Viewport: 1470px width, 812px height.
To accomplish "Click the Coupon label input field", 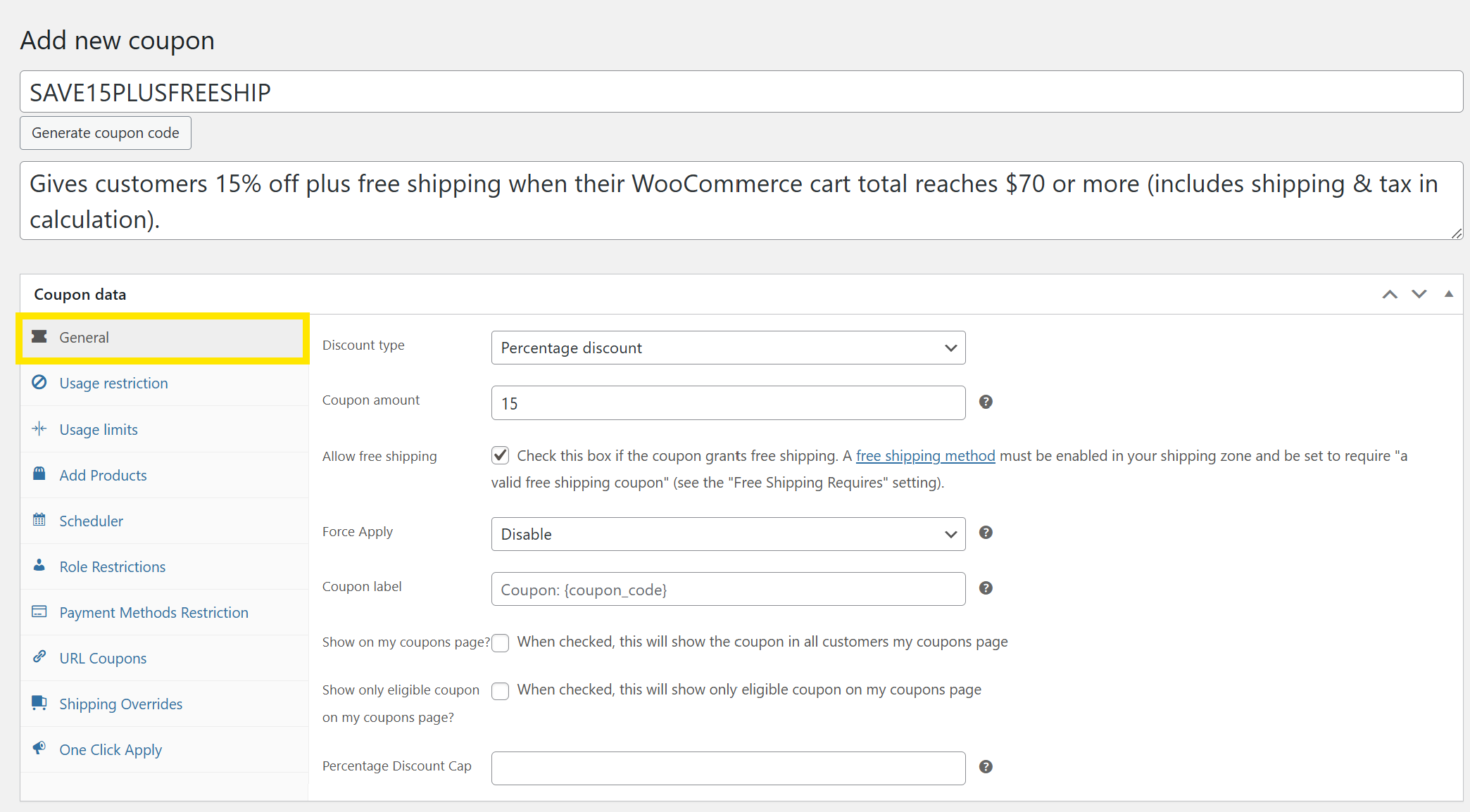I will pyautogui.click(x=728, y=589).
